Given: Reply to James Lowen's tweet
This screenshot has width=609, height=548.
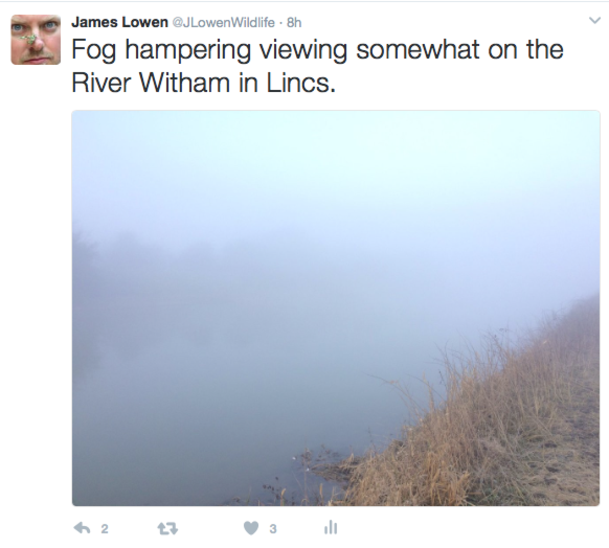Looking at the screenshot, I should pos(82,528).
